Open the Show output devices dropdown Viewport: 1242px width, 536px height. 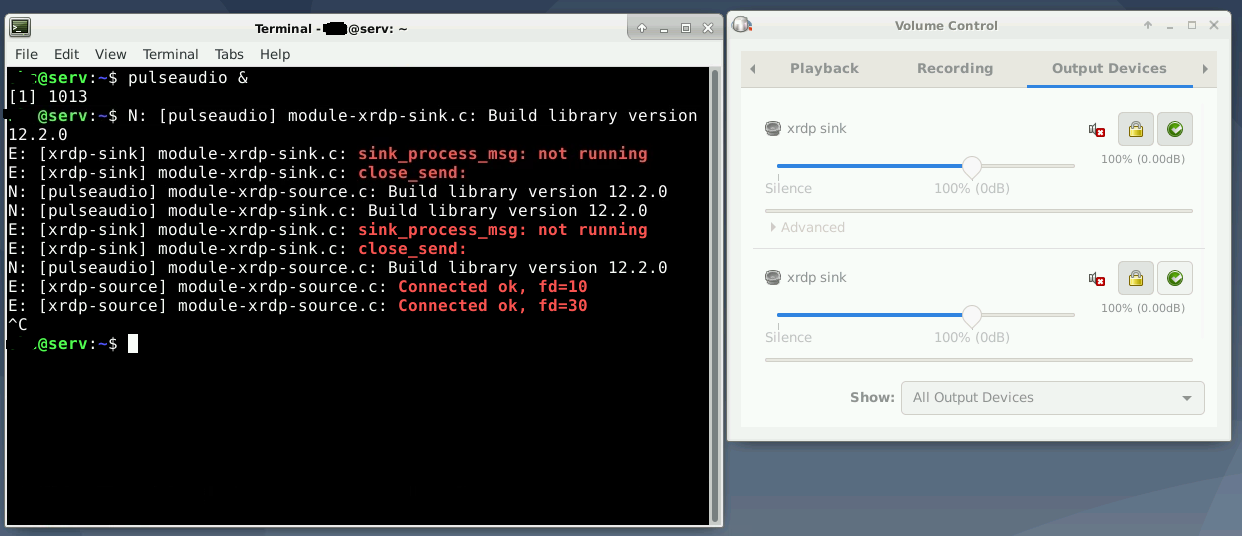[x=1052, y=397]
